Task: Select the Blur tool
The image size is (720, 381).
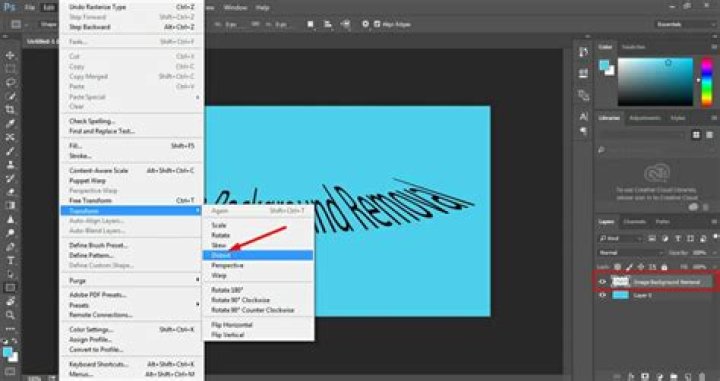Action: (10, 219)
